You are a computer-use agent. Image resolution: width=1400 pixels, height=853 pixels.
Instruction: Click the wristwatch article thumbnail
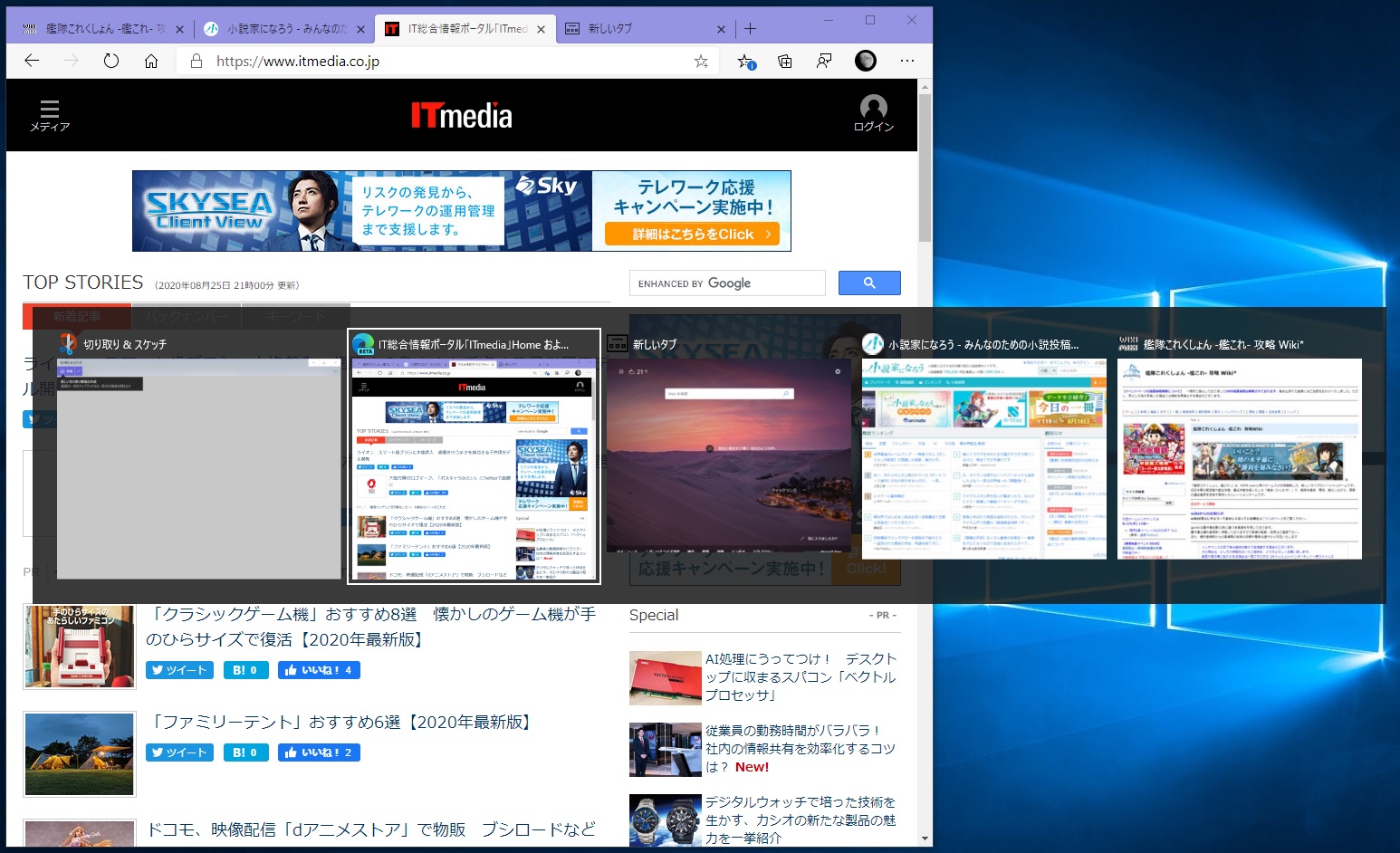point(666,819)
